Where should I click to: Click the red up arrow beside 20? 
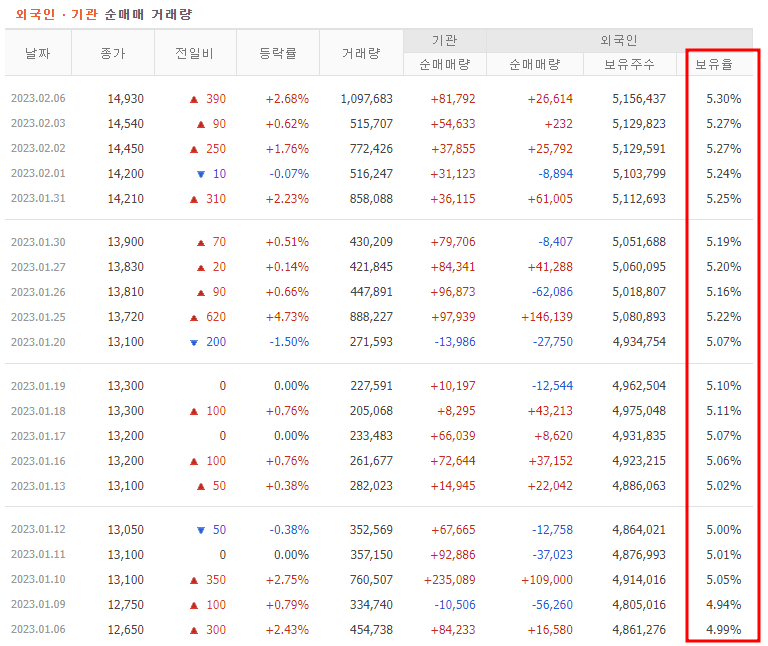point(201,267)
